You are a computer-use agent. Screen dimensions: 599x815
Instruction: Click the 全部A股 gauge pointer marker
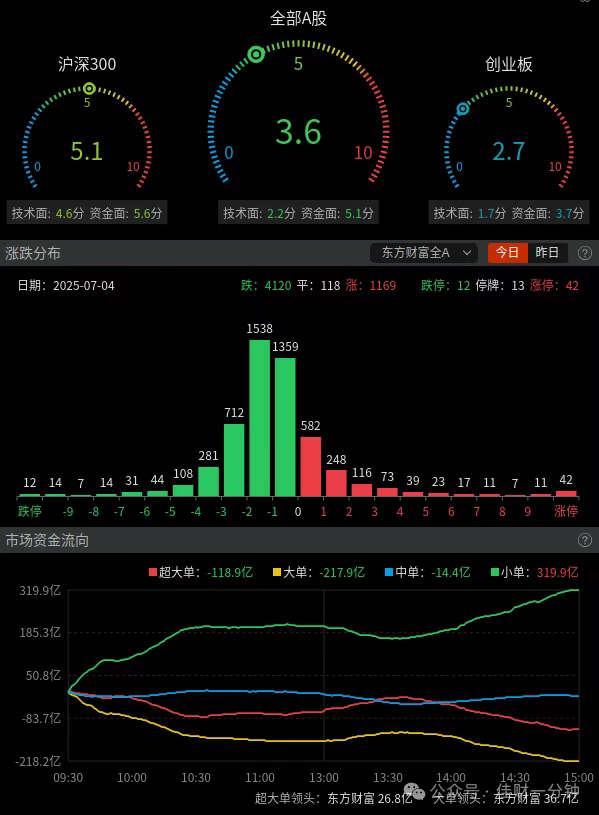256,54
